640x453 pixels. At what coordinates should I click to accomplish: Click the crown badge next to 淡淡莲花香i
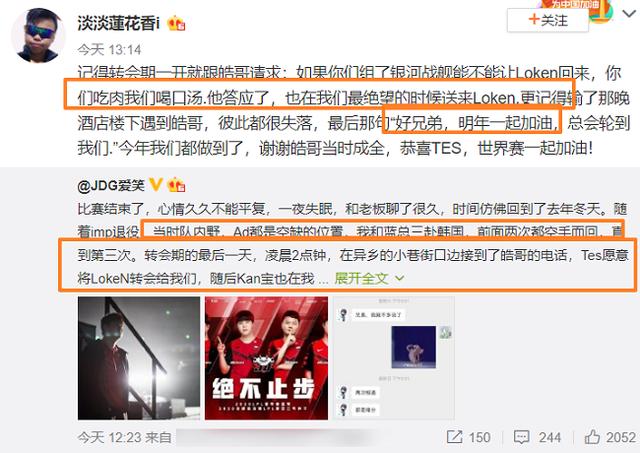(176, 23)
